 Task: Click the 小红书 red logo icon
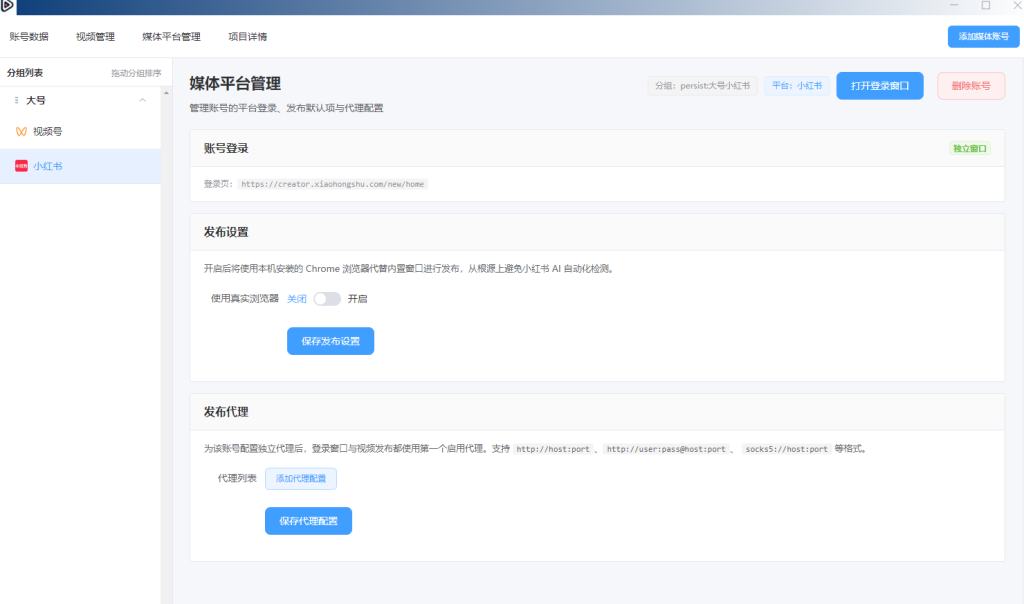22,166
